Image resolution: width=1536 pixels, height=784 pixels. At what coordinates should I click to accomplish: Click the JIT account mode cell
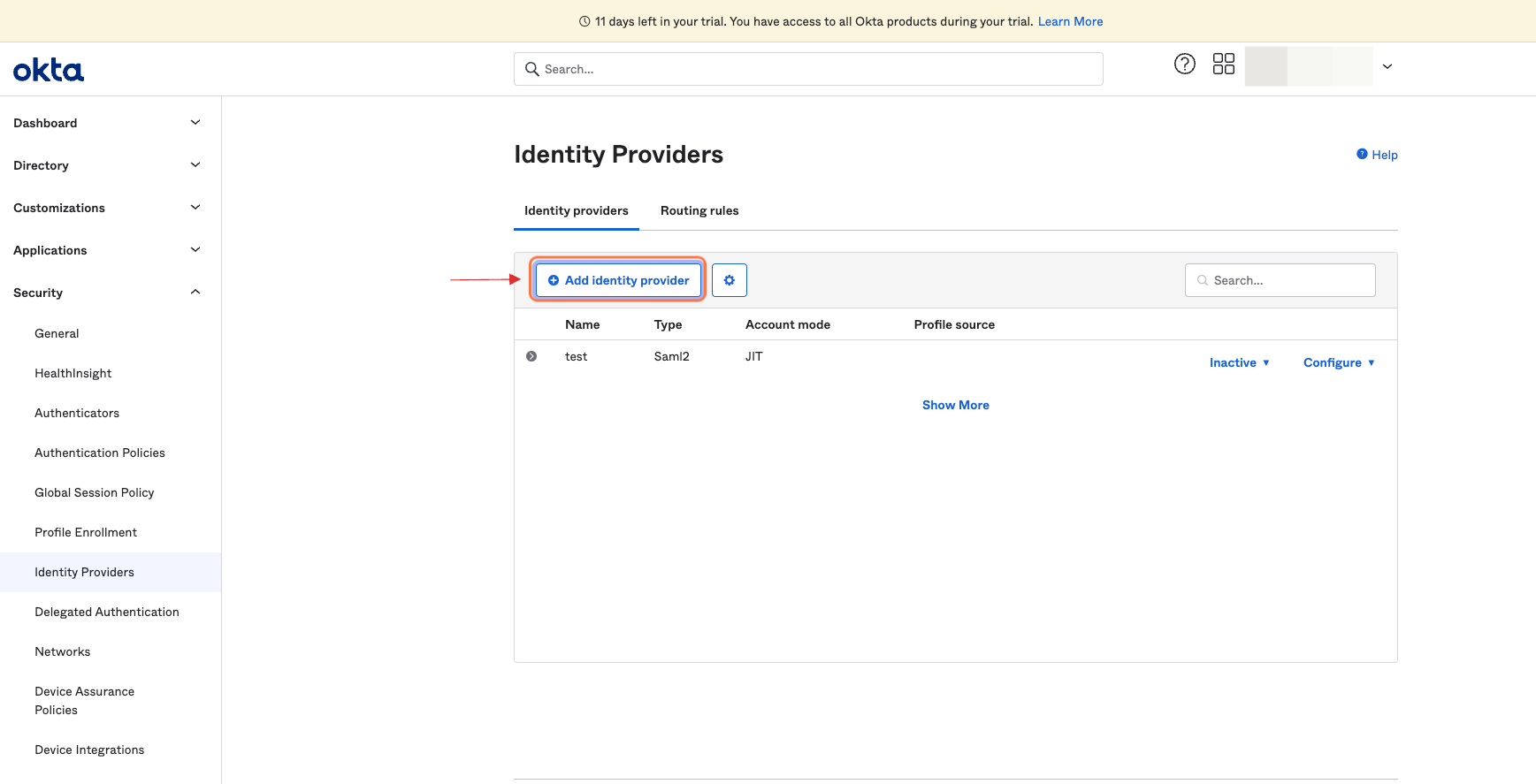click(754, 356)
